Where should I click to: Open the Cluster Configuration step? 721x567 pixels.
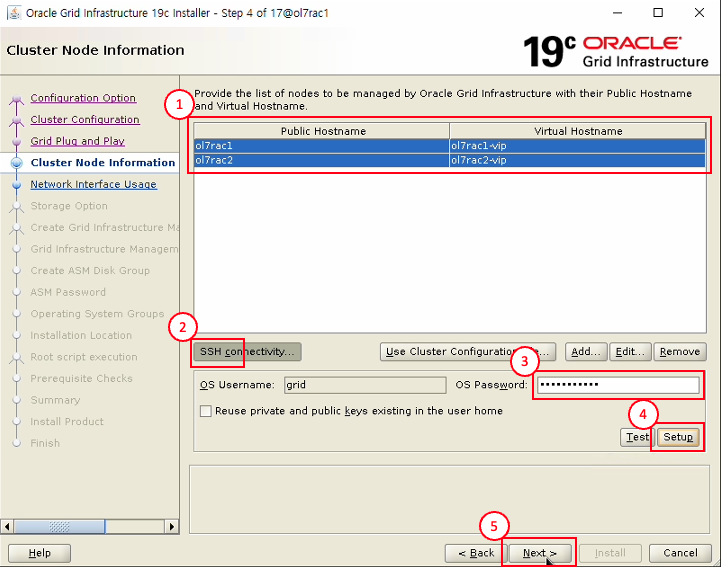pyautogui.click(x=85, y=120)
